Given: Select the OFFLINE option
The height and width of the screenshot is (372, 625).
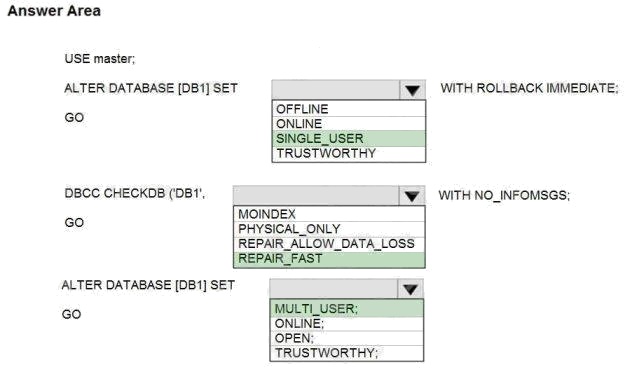Looking at the screenshot, I should (x=349, y=109).
